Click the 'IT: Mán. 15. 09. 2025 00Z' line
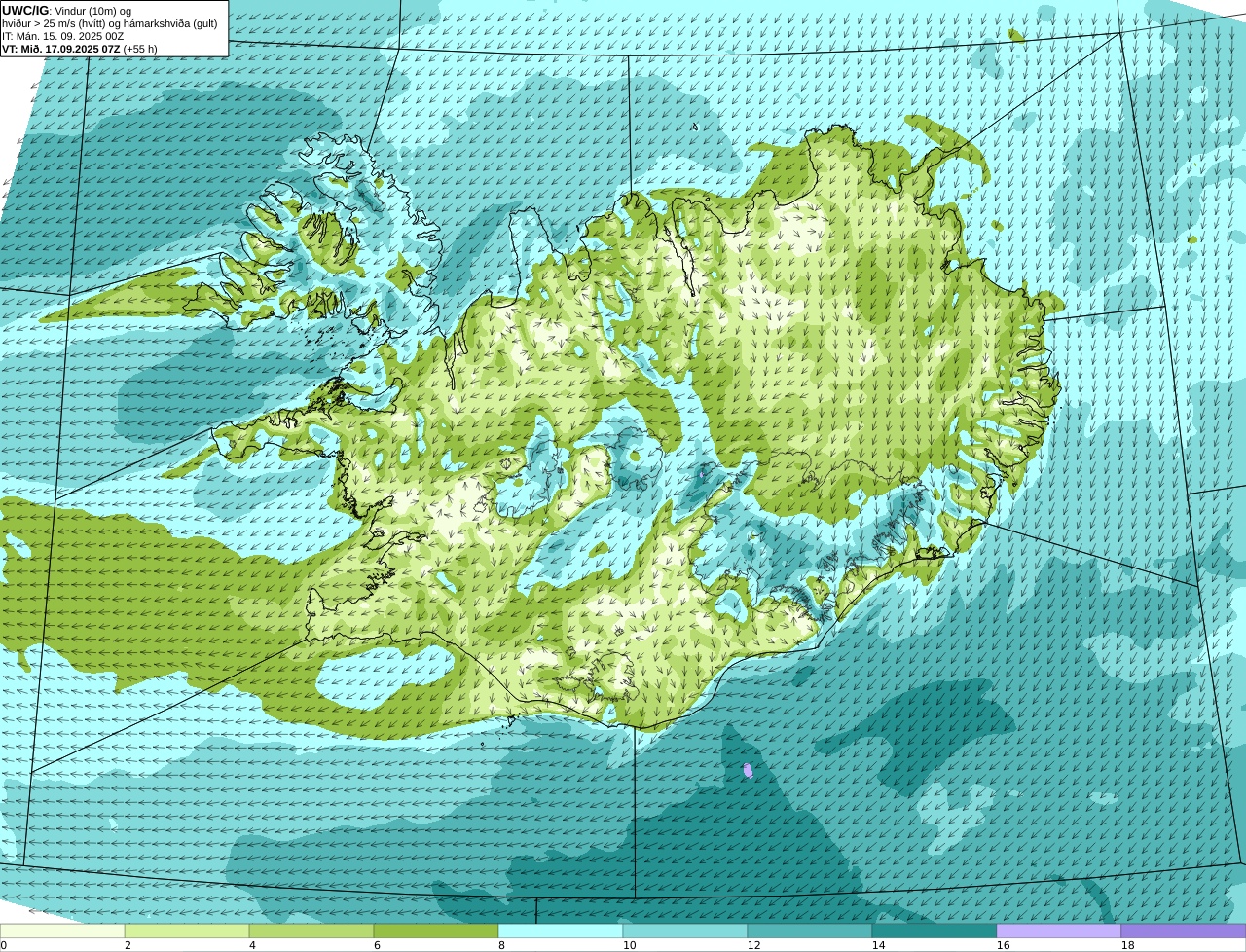1246x952 pixels. pos(63,35)
